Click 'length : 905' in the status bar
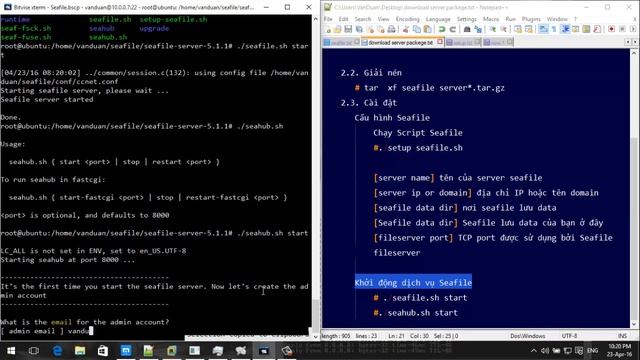Image resolution: width=640 pixels, height=360 pixels. coord(336,336)
